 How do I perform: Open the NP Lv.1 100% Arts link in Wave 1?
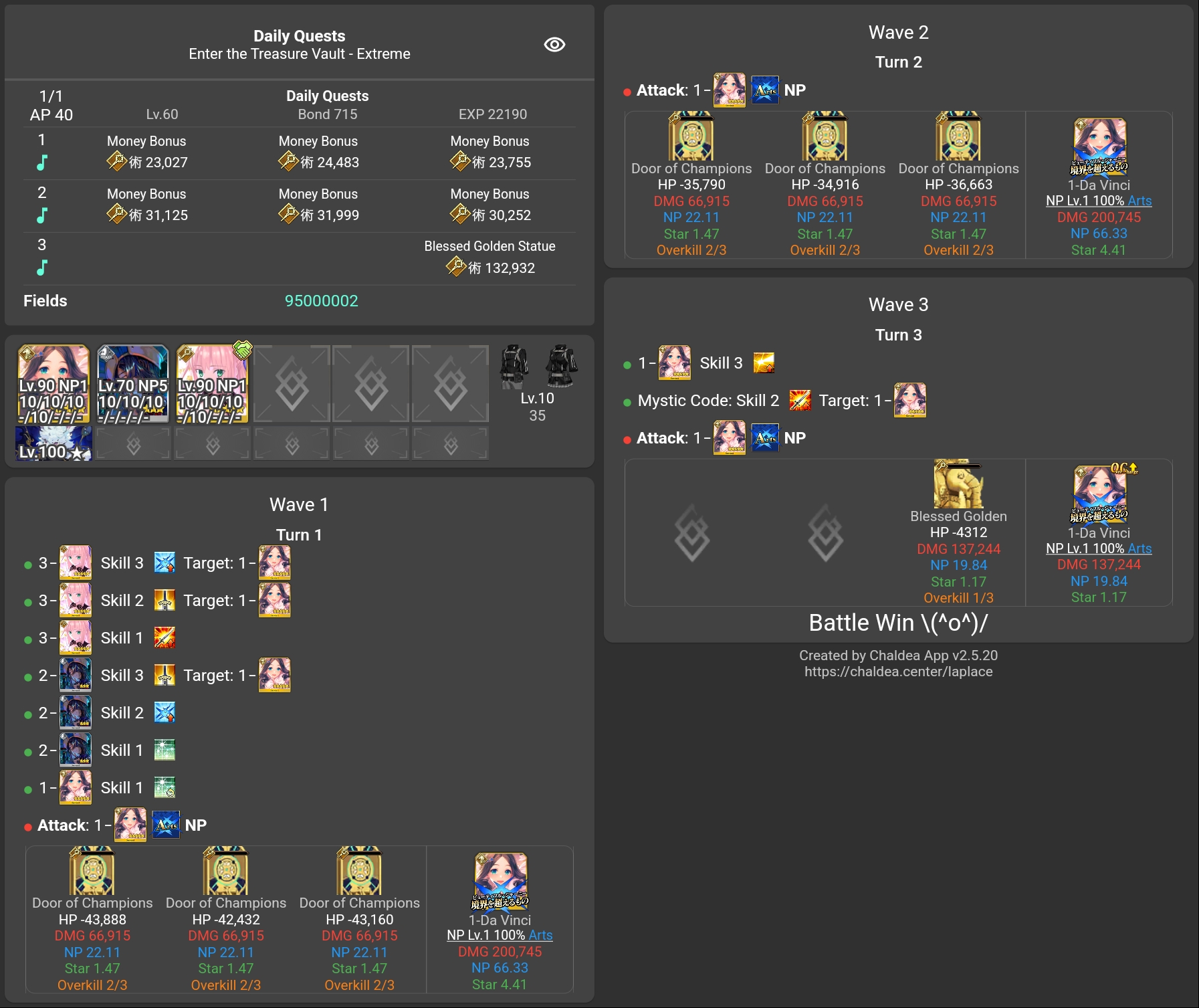pyautogui.click(x=500, y=935)
